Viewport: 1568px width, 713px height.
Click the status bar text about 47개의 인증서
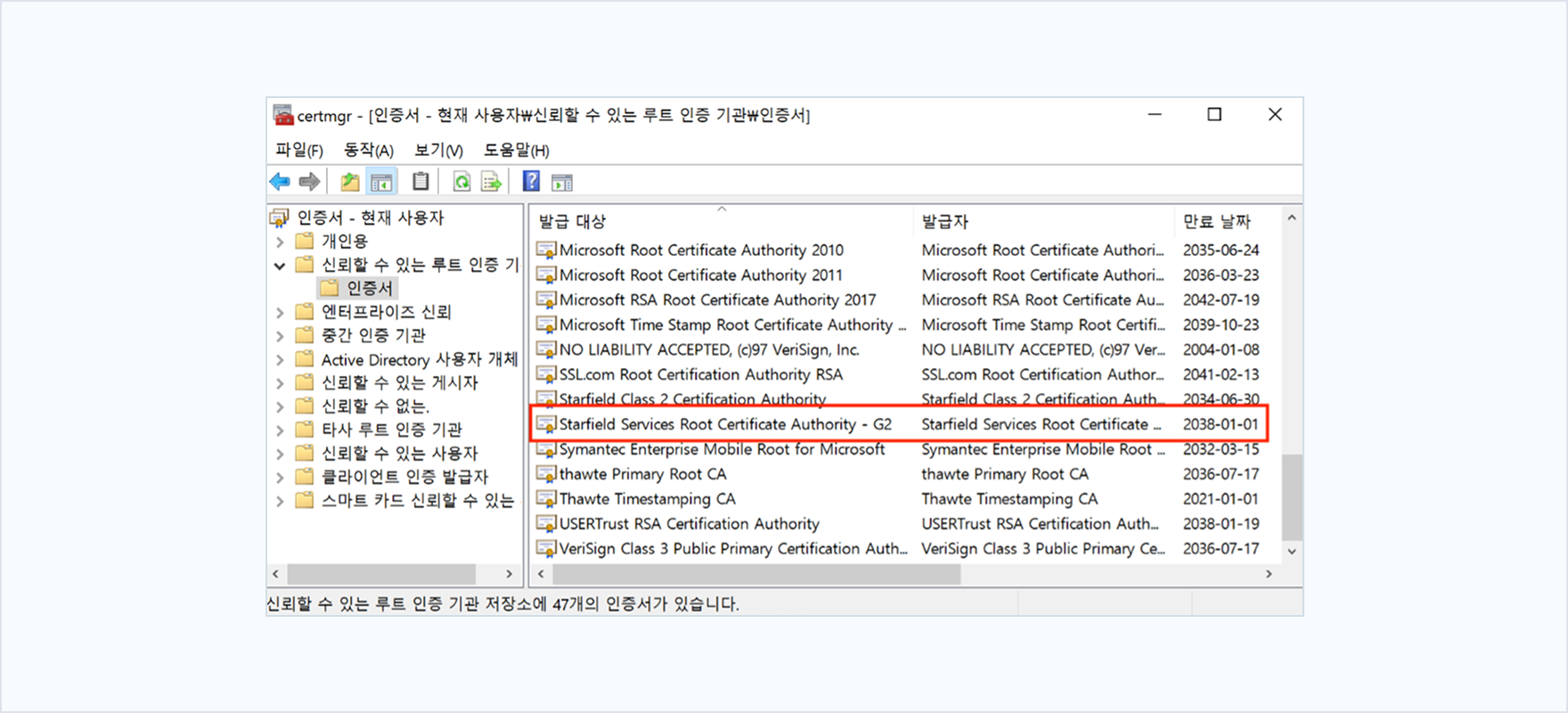click(503, 603)
